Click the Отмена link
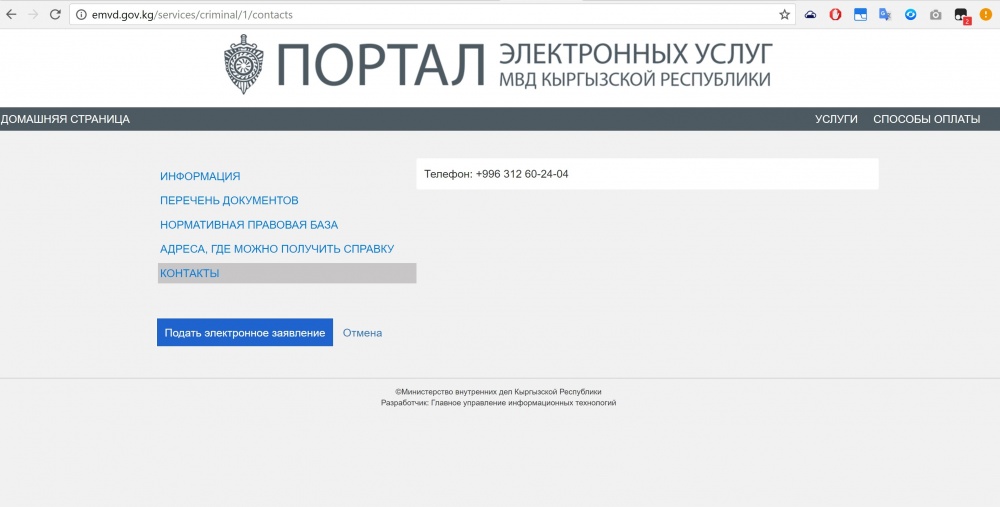1000x507 pixels. (362, 333)
